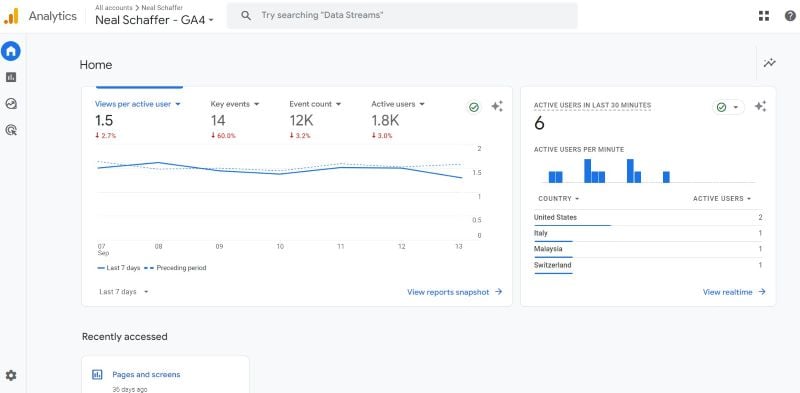Open Views per active user metric dropdown
The width and height of the screenshot is (800, 393).
point(138,104)
